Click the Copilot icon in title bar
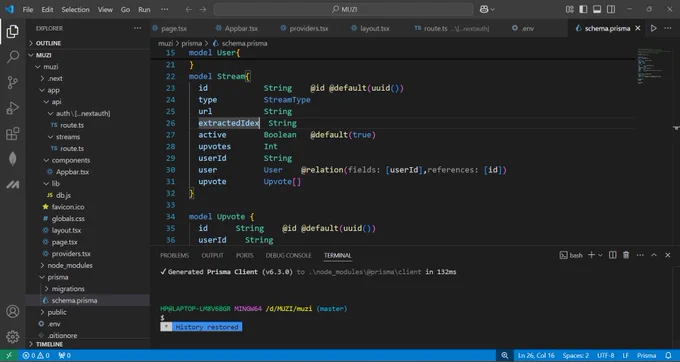This screenshot has height=362, width=680. pyautogui.click(x=484, y=9)
